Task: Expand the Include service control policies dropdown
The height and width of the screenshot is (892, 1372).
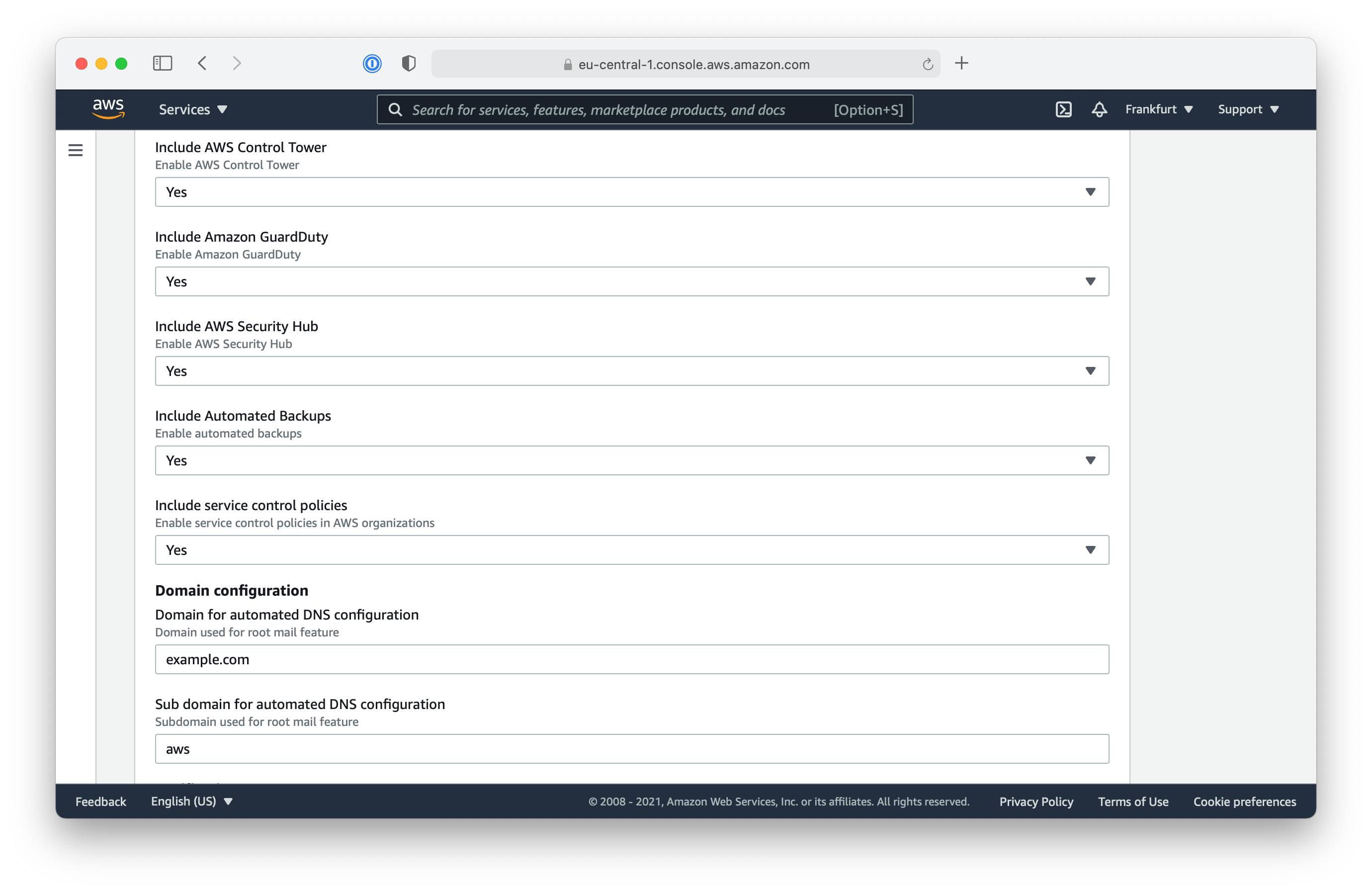Action: click(x=632, y=549)
